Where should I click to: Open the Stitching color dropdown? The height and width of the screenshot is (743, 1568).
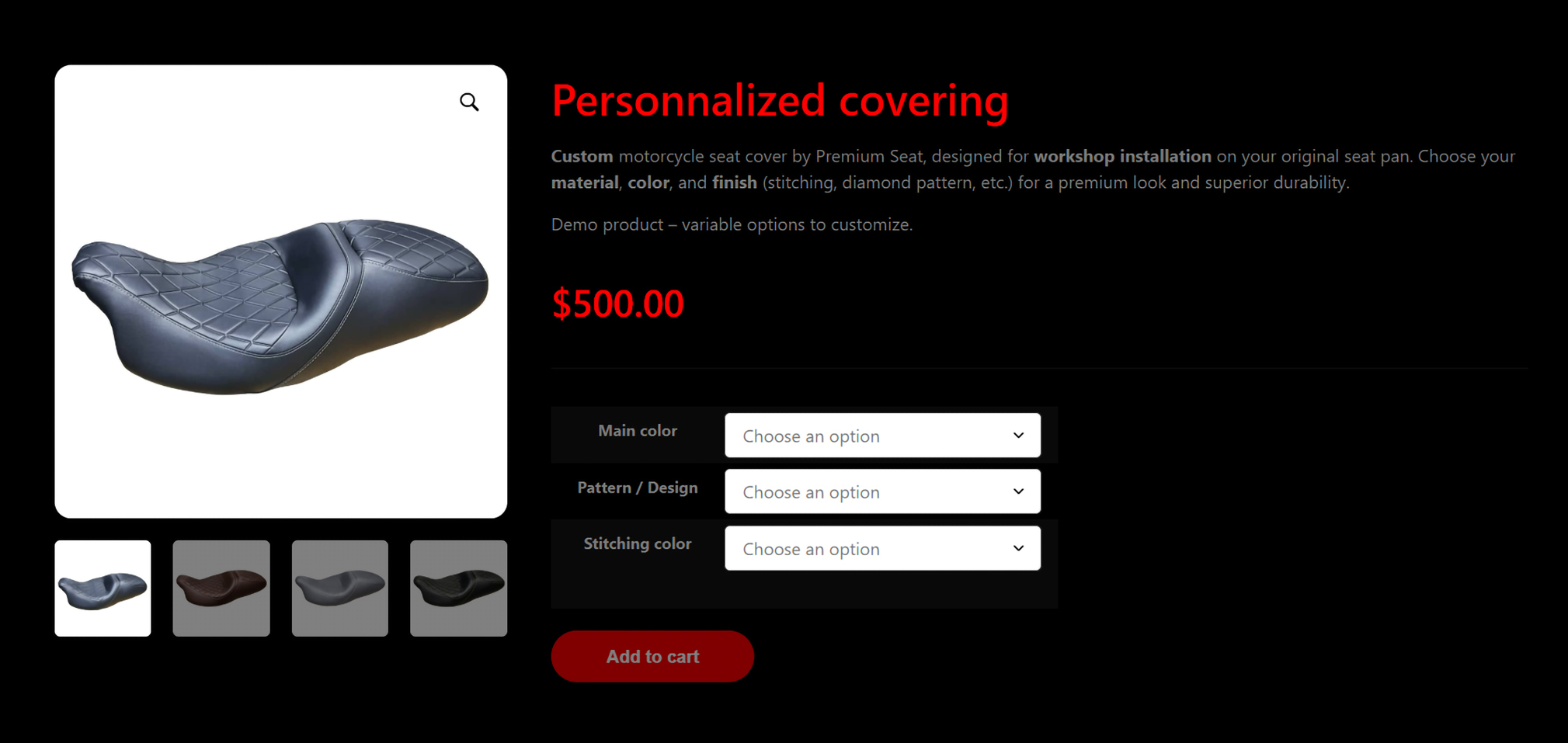882,548
